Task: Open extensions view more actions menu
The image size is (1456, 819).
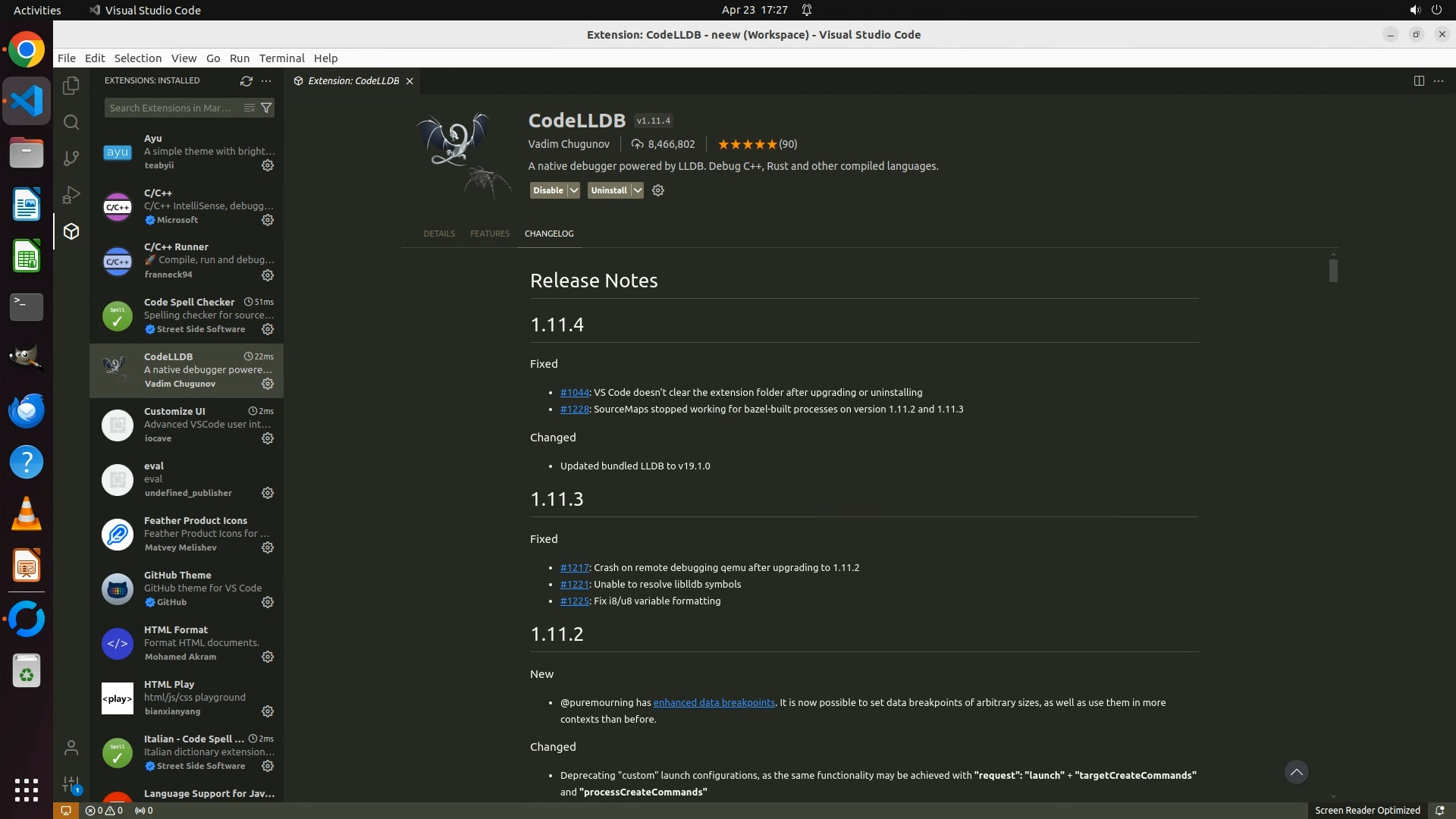Action: (x=266, y=80)
